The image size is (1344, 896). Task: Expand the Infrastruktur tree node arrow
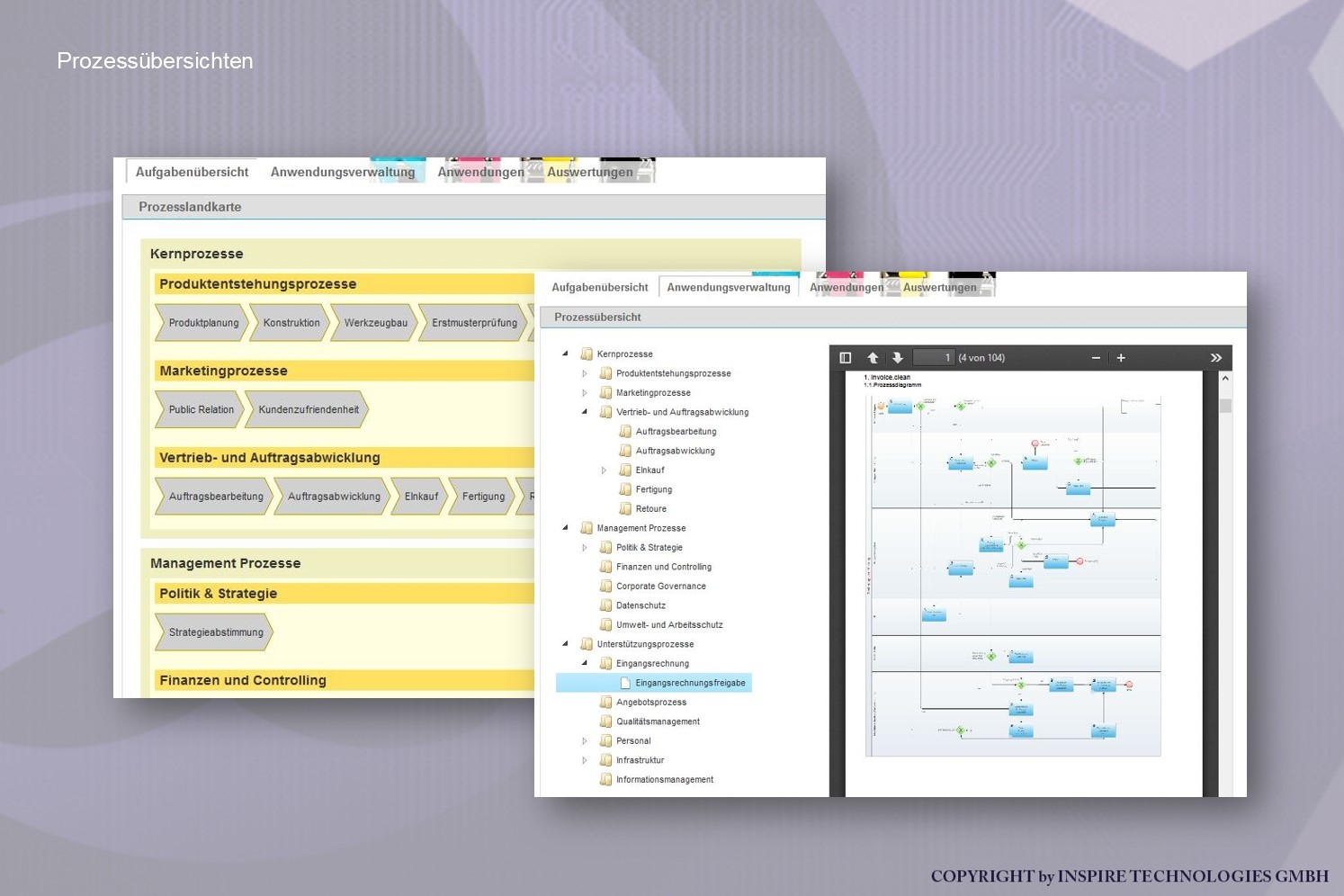585,760
